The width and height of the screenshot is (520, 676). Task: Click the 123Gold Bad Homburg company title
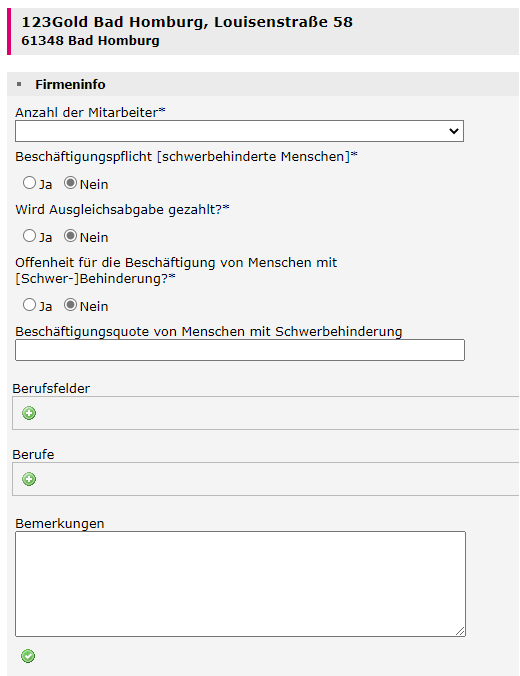coord(187,22)
